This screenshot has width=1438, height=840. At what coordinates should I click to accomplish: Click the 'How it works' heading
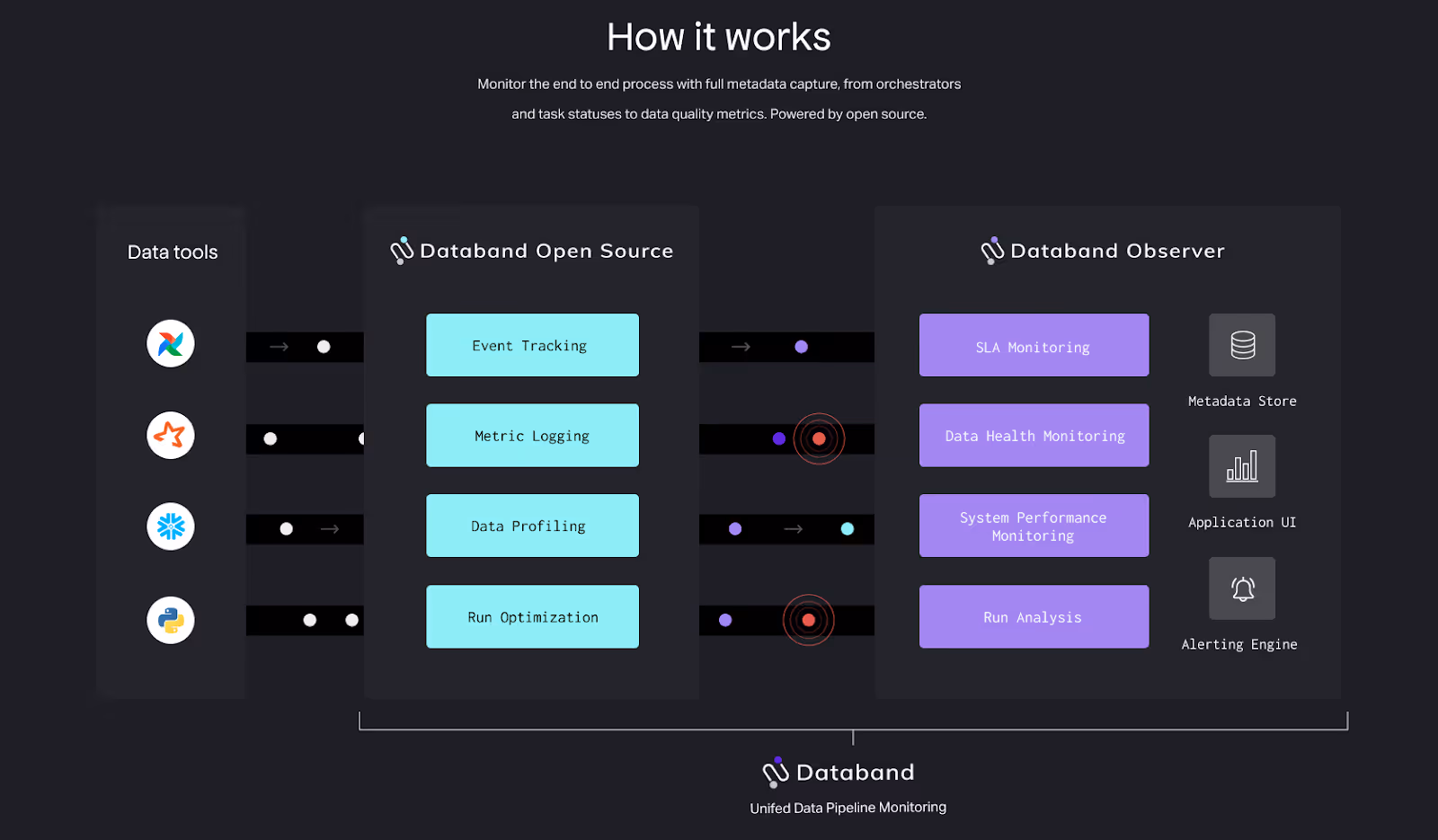point(719,38)
